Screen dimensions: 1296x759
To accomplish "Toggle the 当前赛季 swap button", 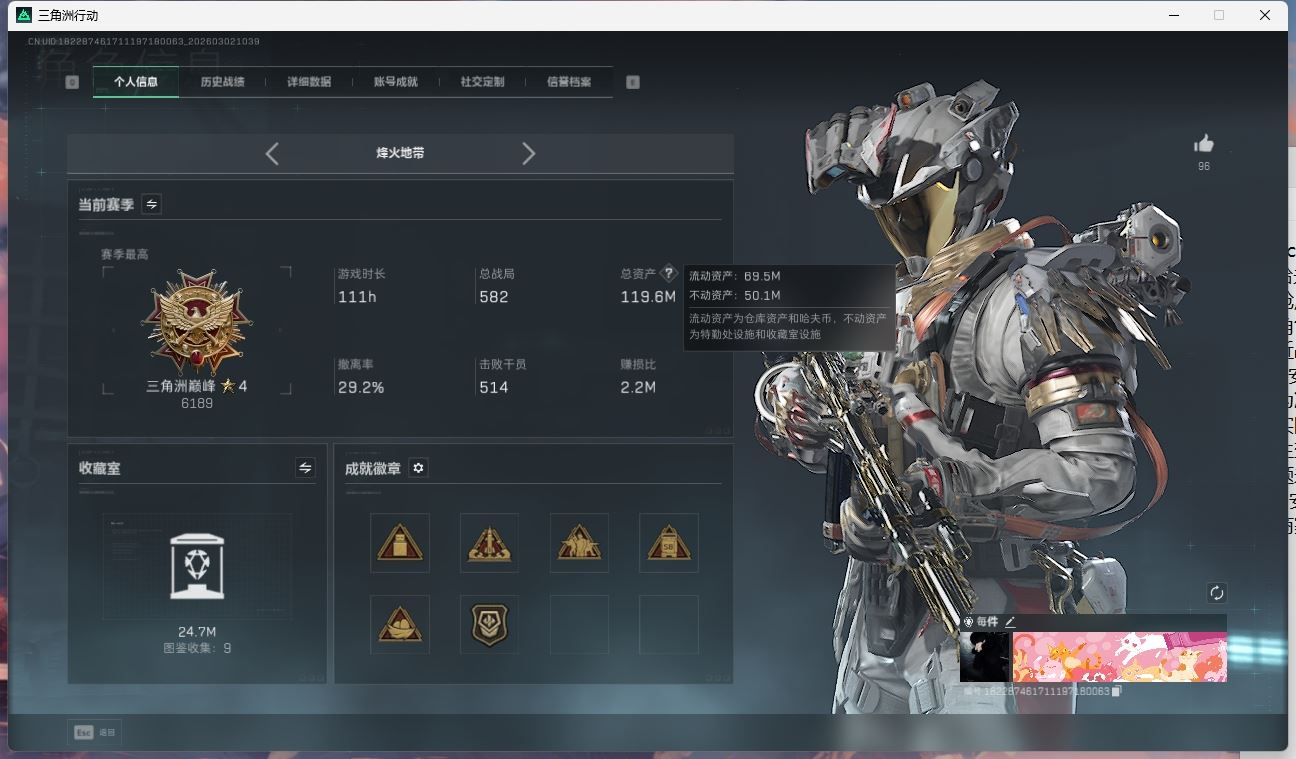I will 152,204.
